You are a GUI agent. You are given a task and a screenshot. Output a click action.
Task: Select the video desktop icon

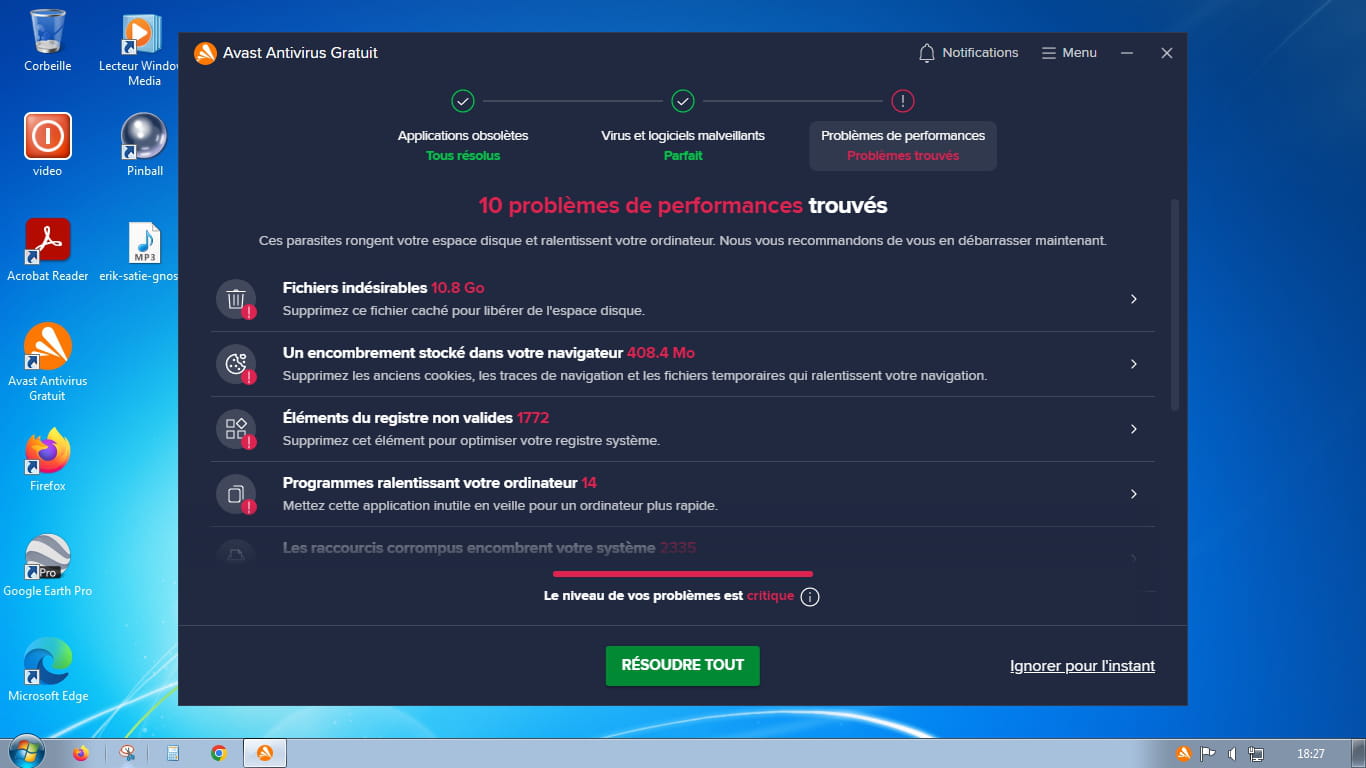[47, 145]
